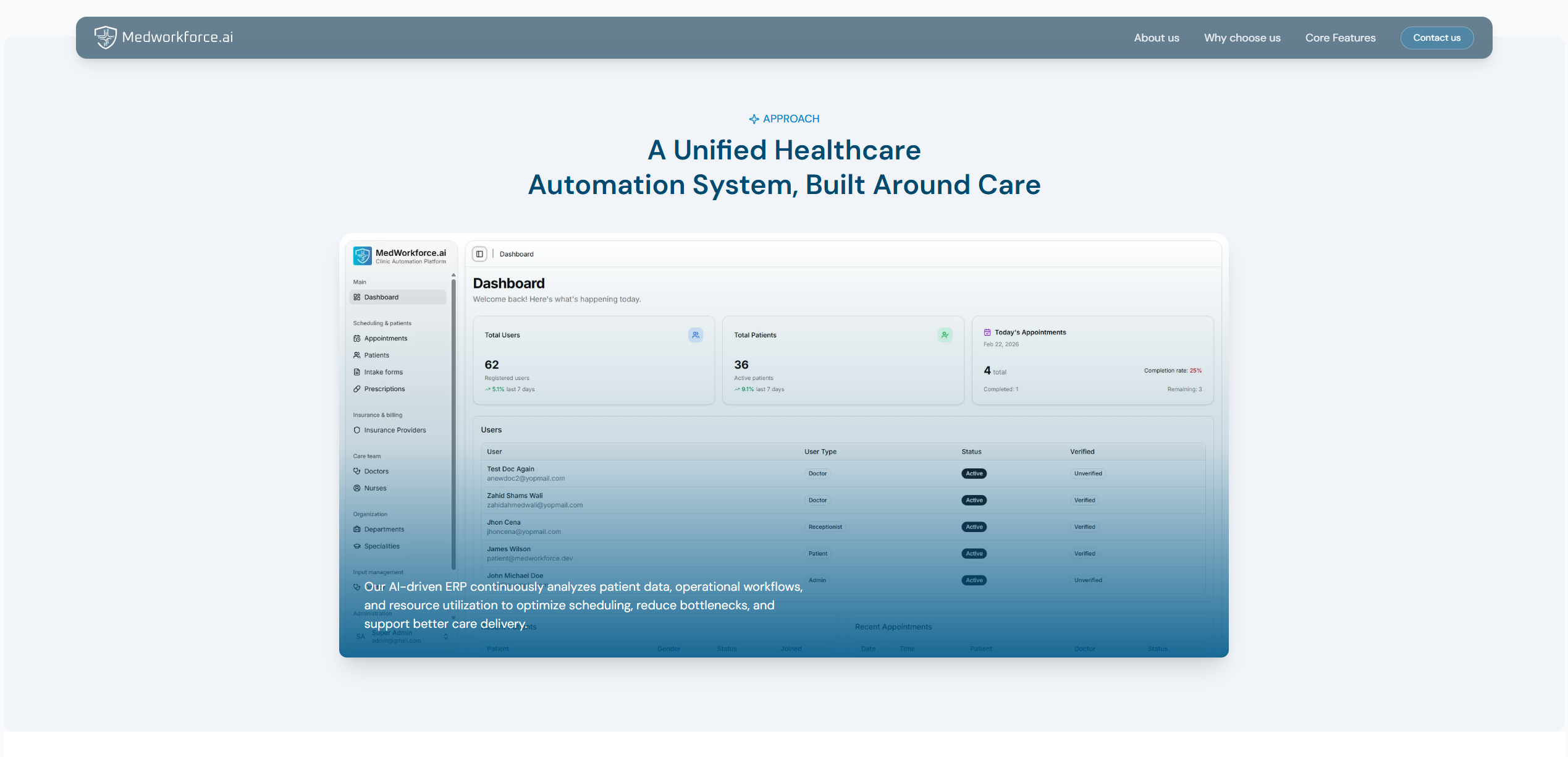Click the Patients people icon in sidebar

[356, 355]
